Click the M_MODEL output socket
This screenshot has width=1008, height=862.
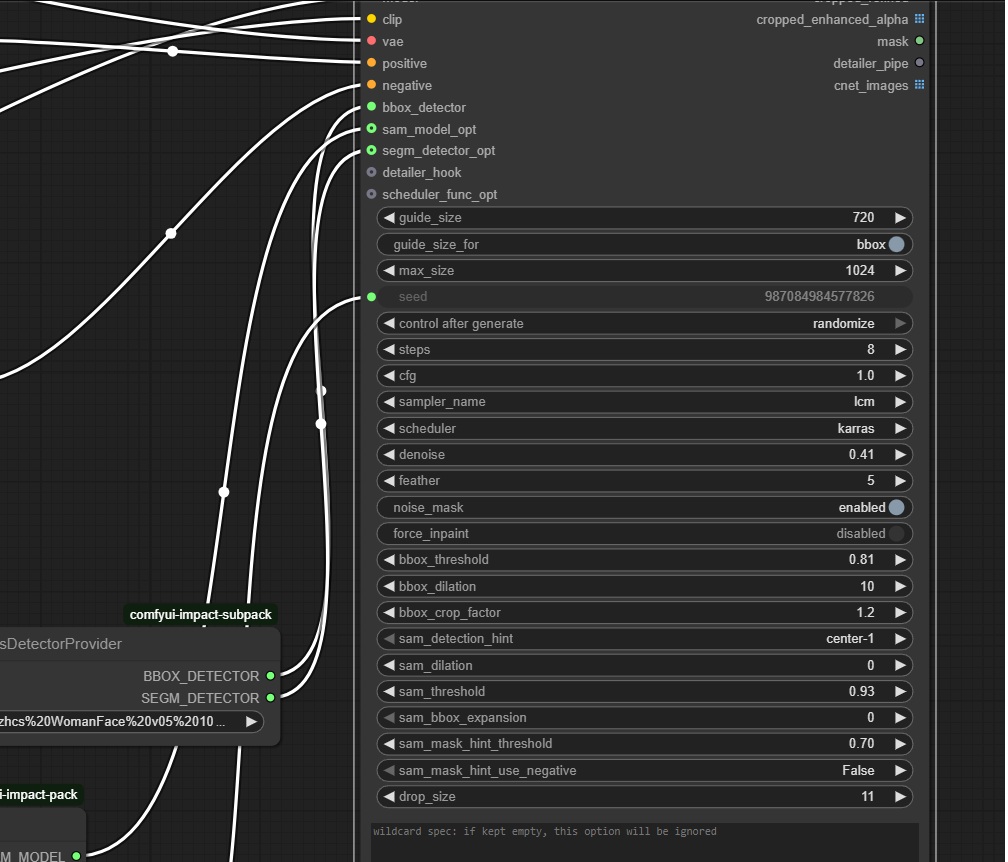click(x=76, y=856)
